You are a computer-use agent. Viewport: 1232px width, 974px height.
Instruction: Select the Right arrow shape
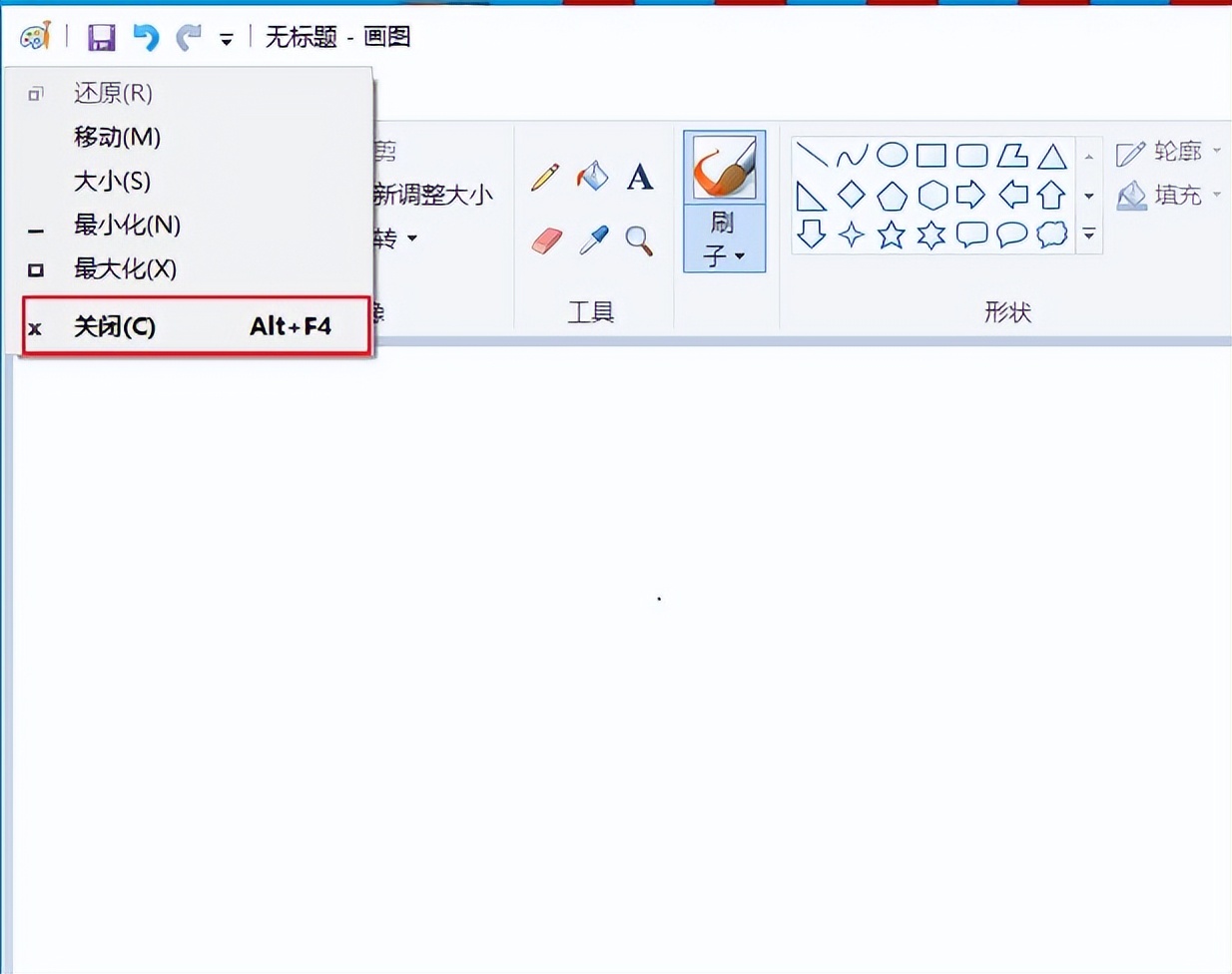971,195
